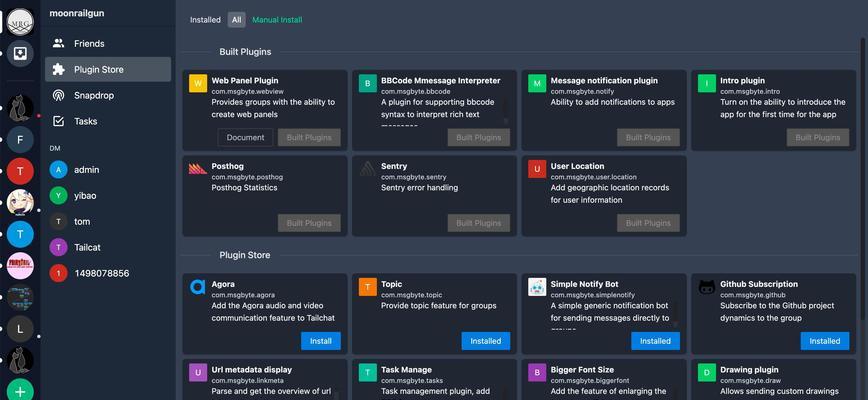Click the Snapdrop broadcast icon
868x400 pixels.
coord(58,95)
